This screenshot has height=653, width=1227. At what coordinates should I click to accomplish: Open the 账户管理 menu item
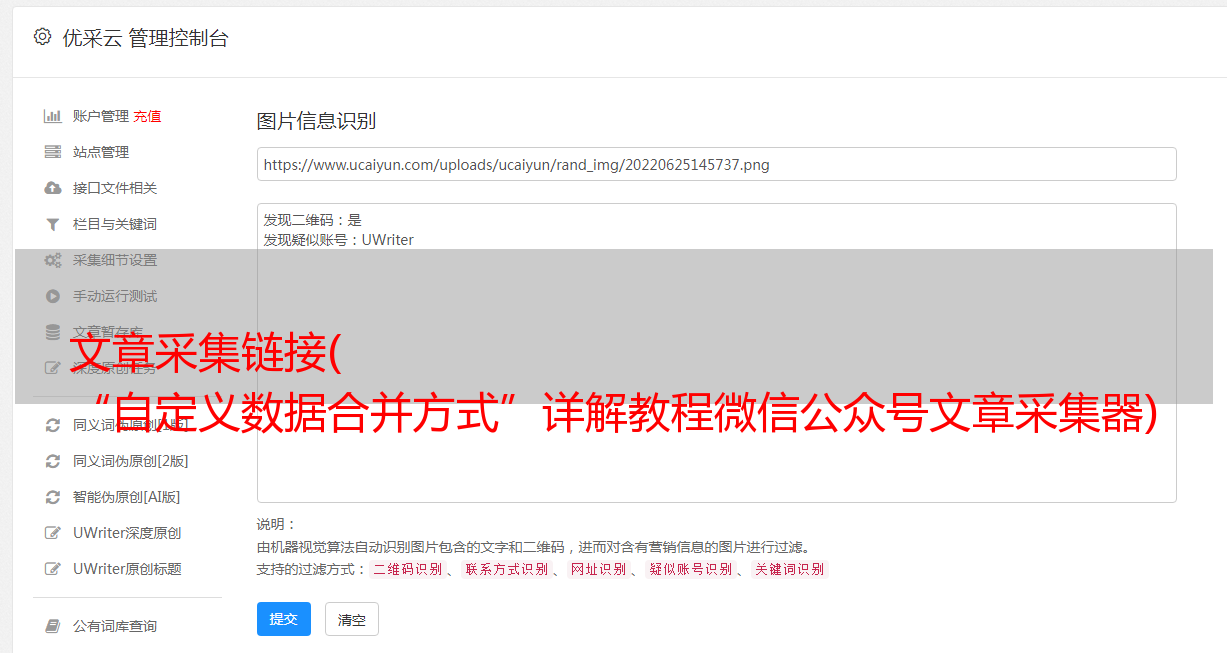101,116
